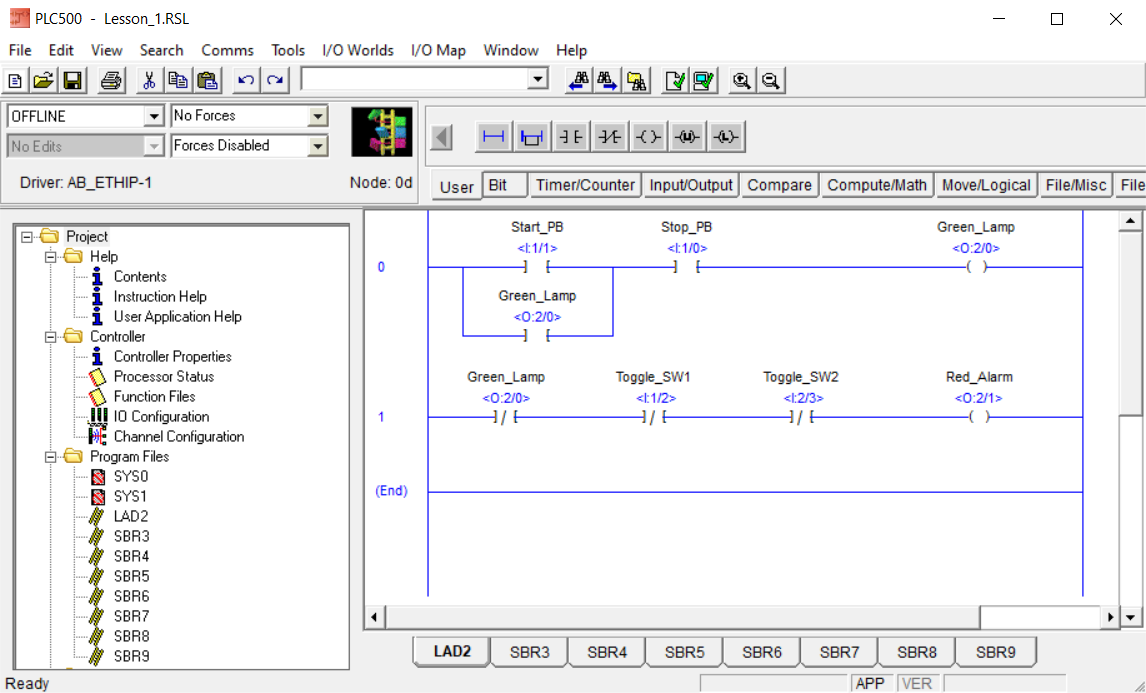Image resolution: width=1146 pixels, height=693 pixels.
Task: Click the Verify file checkmark icon
Action: click(675, 80)
